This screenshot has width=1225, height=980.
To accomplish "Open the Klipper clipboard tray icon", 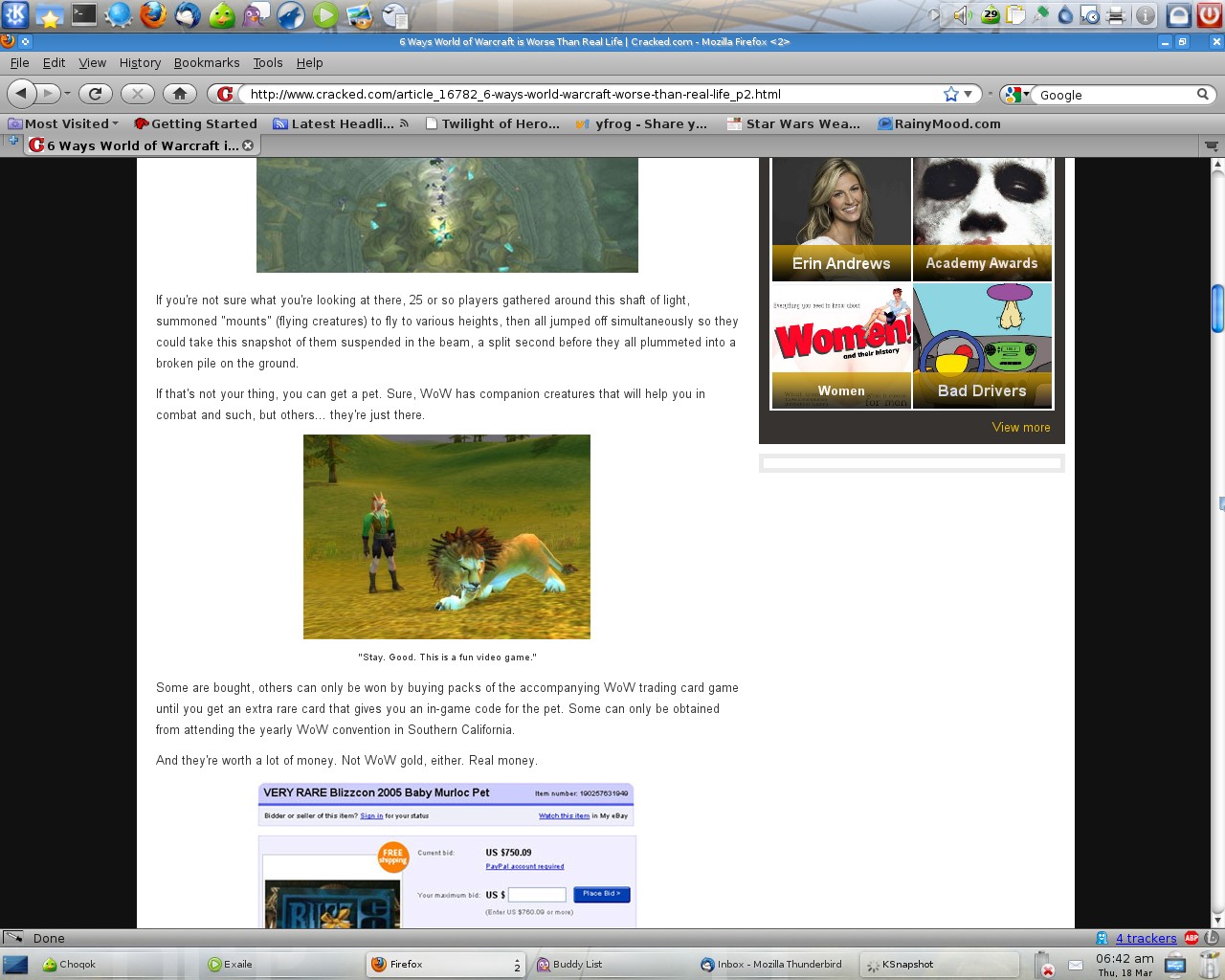I will pyautogui.click(x=1015, y=14).
